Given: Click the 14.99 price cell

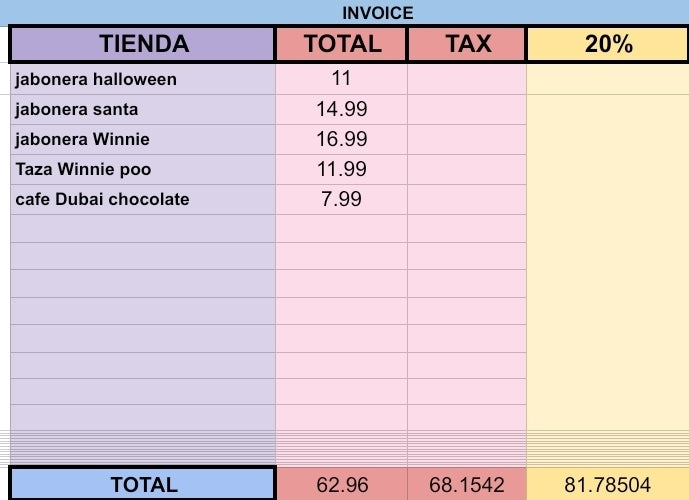Looking at the screenshot, I should click(x=342, y=109).
